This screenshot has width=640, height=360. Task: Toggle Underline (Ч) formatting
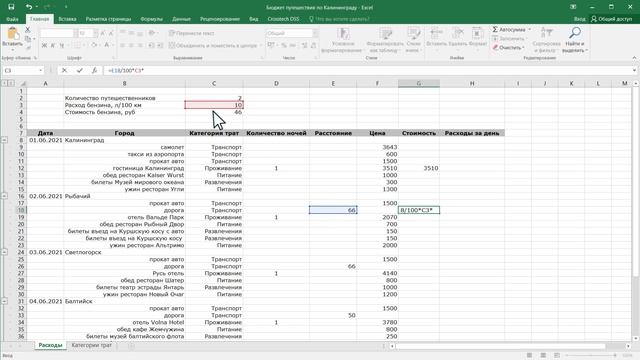pyautogui.click(x=62, y=45)
